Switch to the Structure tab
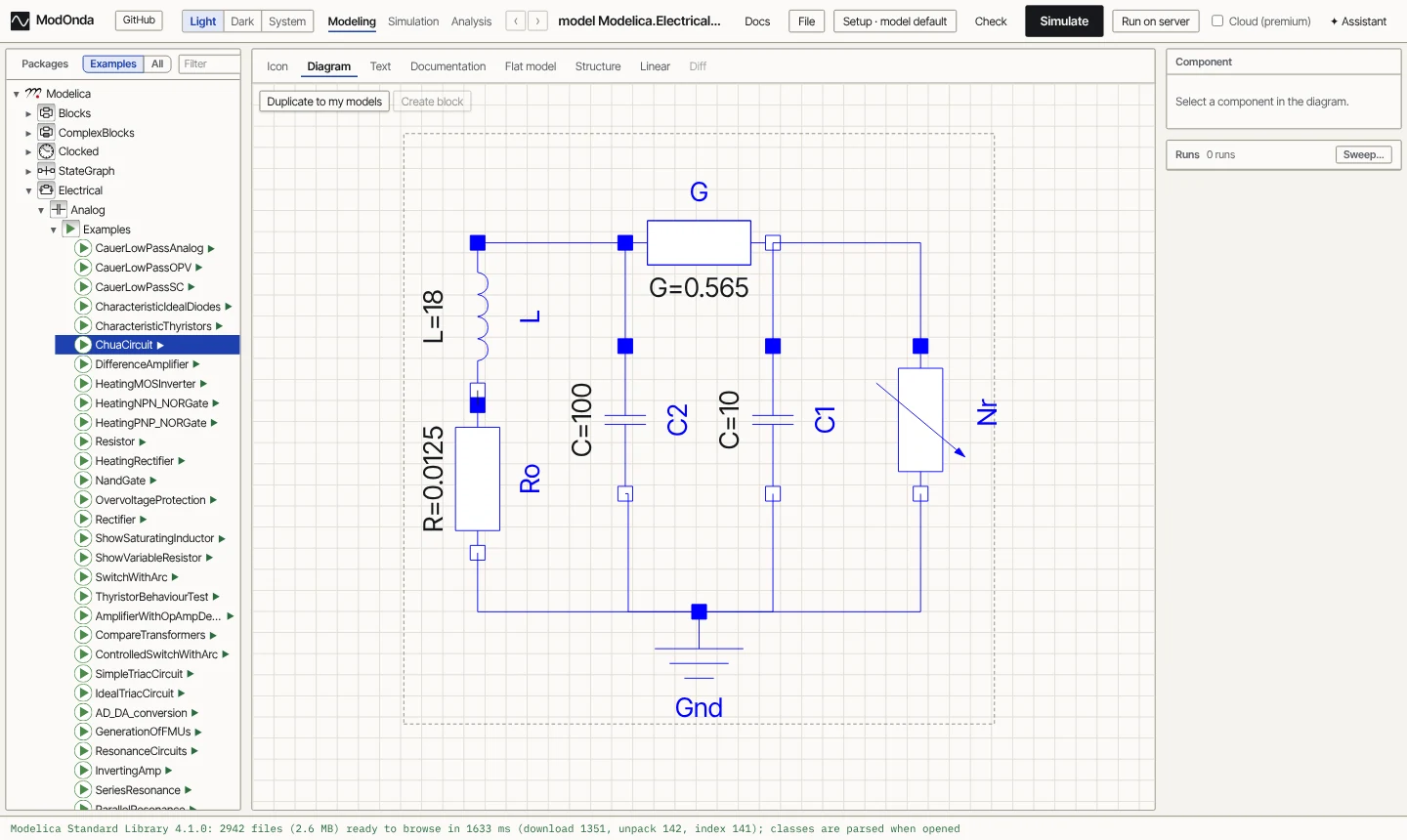 (598, 66)
